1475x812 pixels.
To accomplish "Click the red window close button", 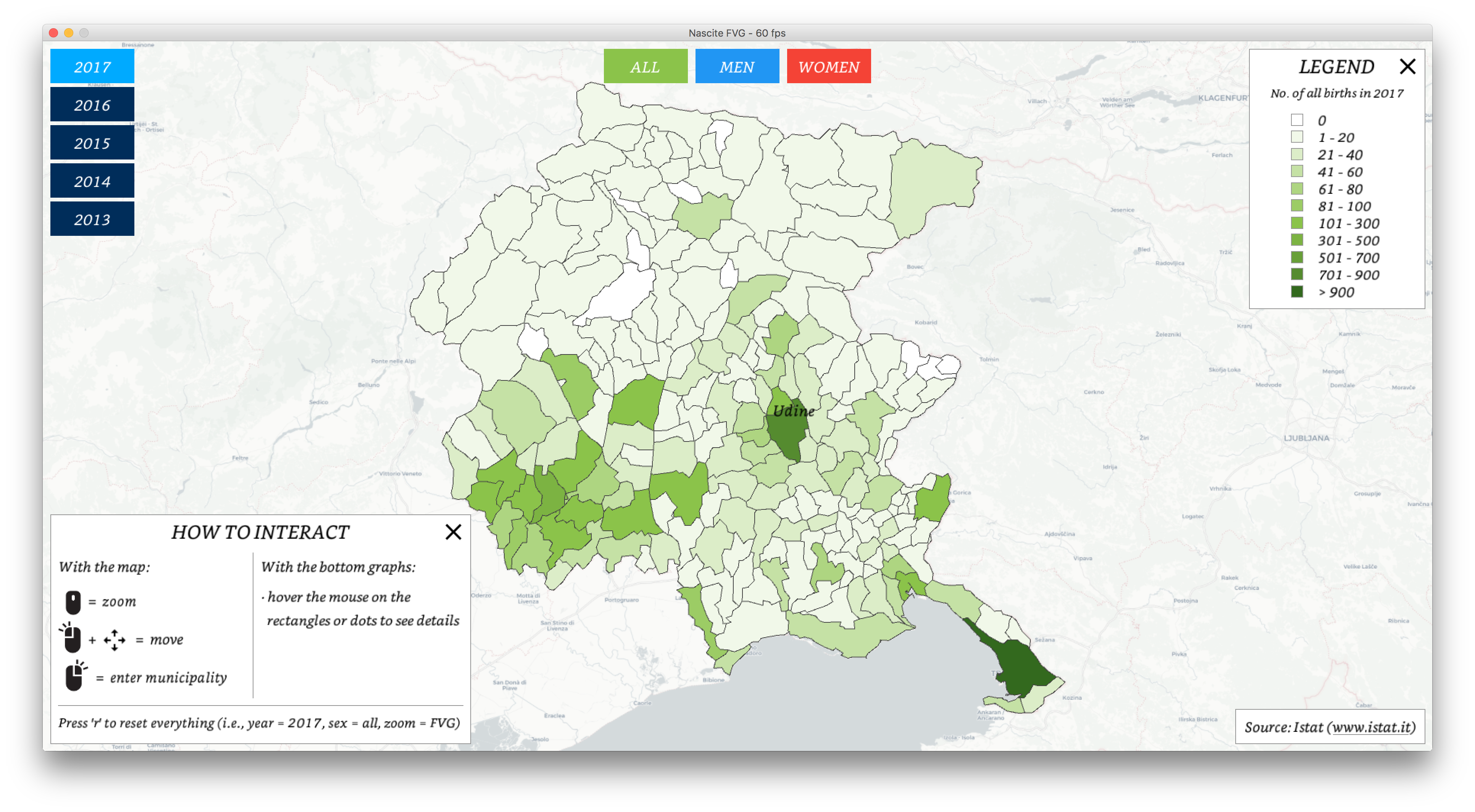I will pyautogui.click(x=53, y=32).
